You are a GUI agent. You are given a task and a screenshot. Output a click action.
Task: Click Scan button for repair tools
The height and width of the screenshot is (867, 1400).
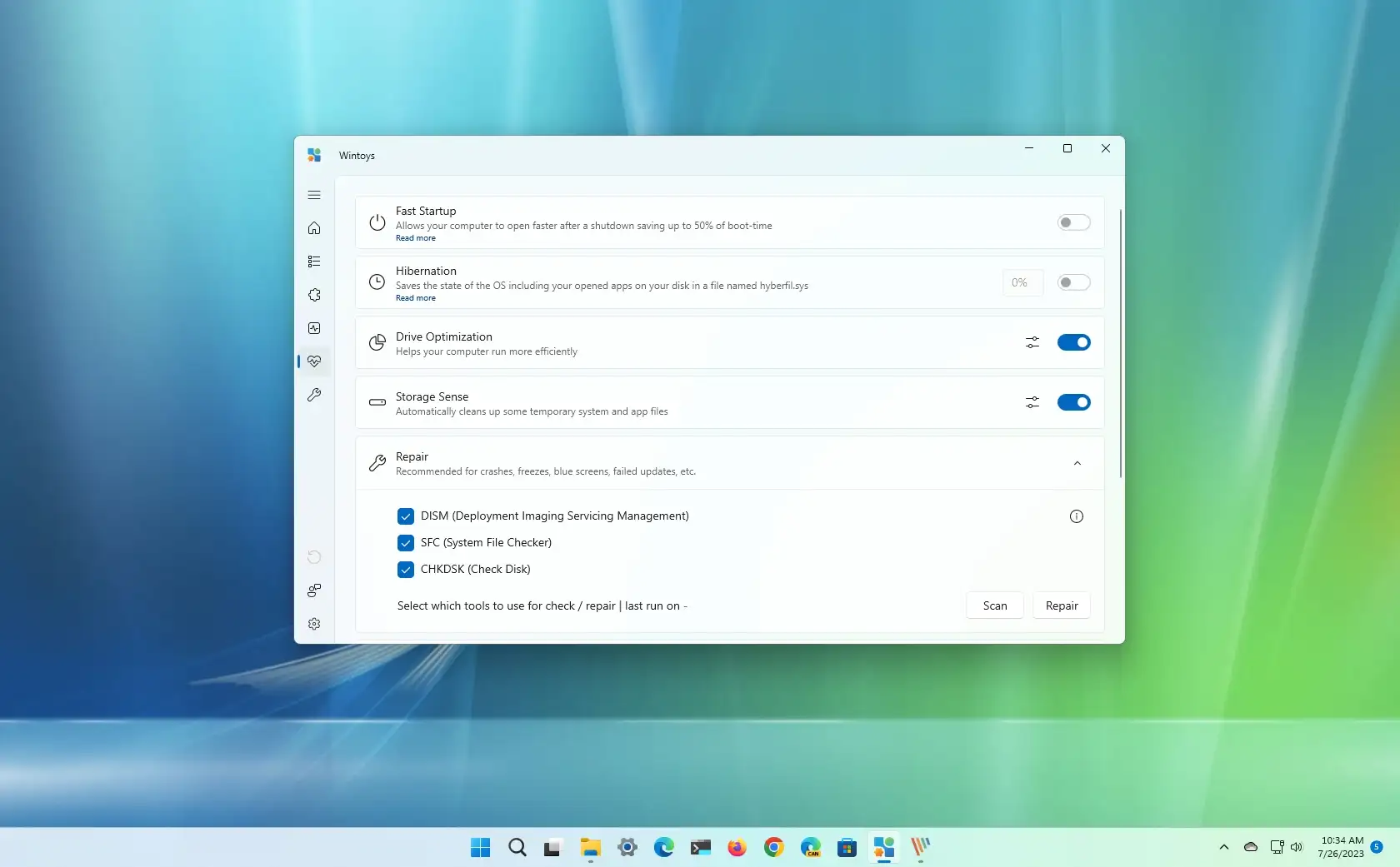(x=995, y=605)
